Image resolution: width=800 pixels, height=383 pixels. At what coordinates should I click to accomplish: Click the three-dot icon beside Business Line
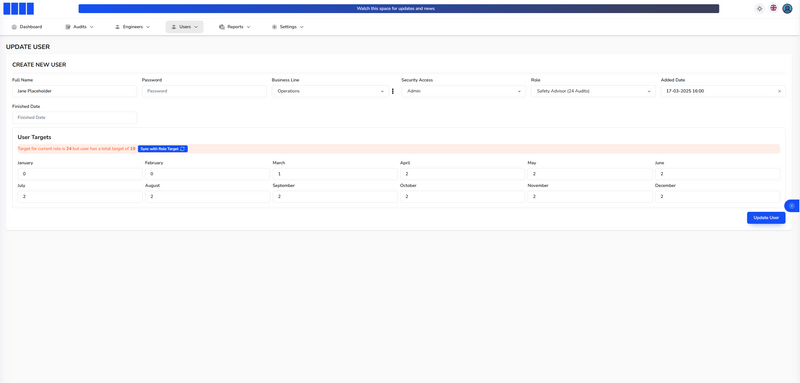(393, 91)
